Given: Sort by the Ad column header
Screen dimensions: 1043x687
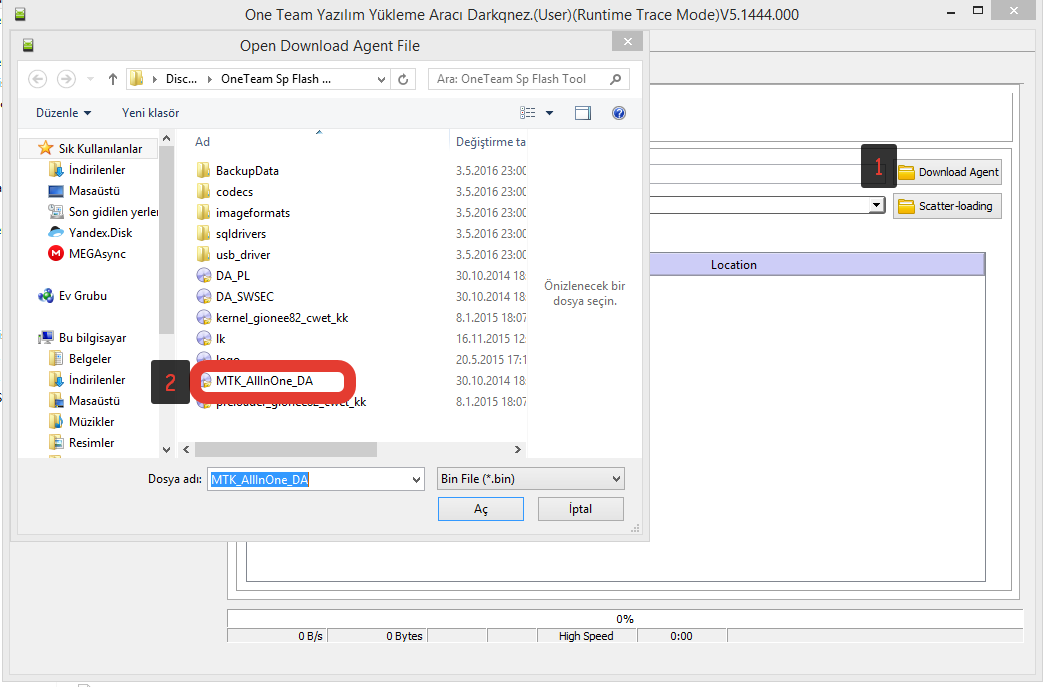Looking at the screenshot, I should click(203, 142).
